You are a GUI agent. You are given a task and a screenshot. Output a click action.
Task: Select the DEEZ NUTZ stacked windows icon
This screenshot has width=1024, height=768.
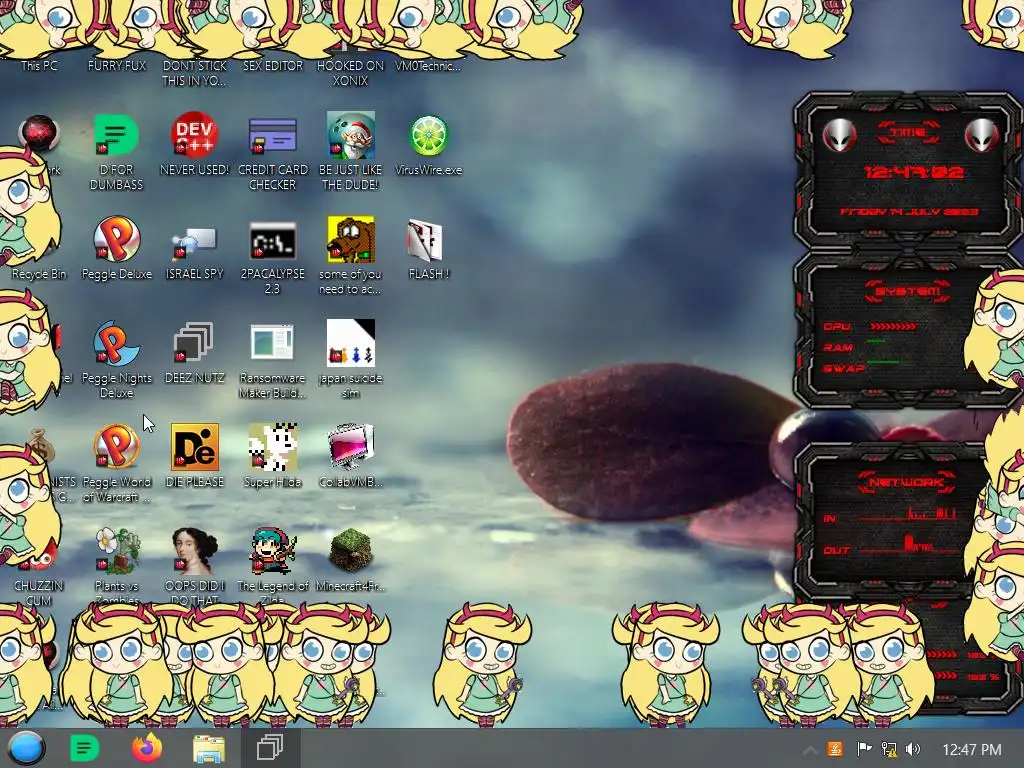point(193,343)
